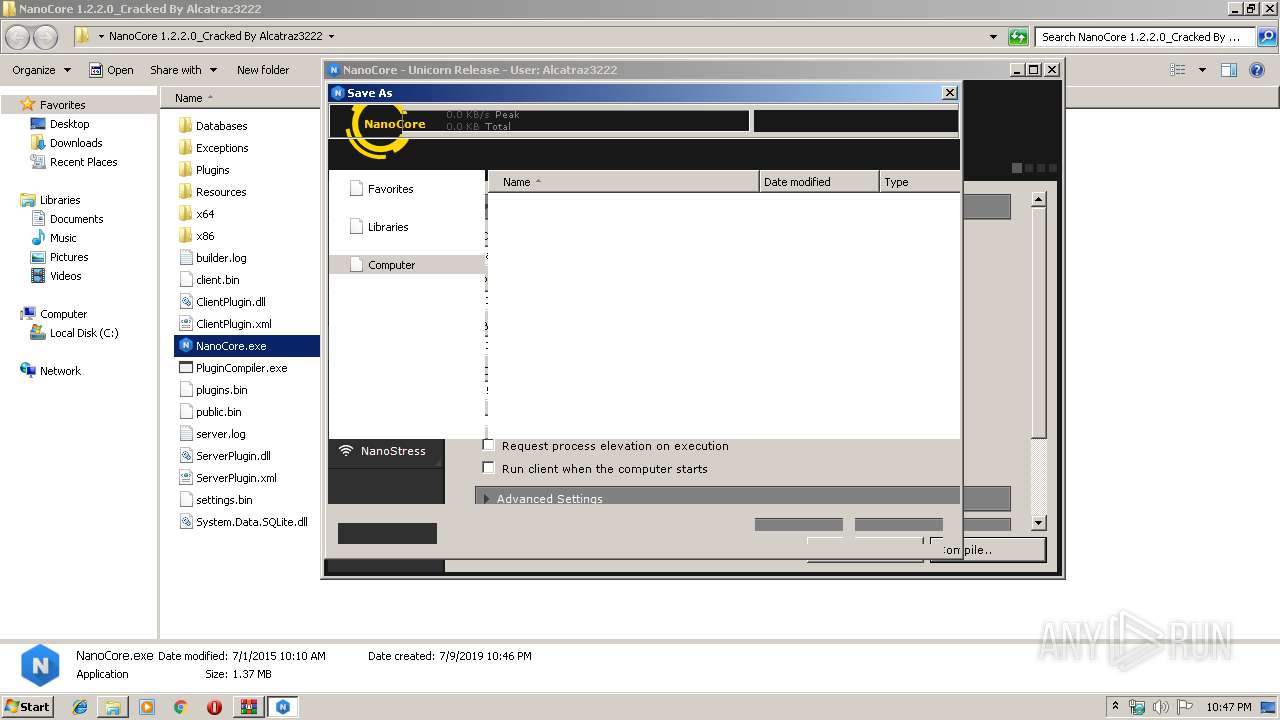This screenshot has width=1280, height=720.
Task: Select the builder.log file
Action: (212, 258)
